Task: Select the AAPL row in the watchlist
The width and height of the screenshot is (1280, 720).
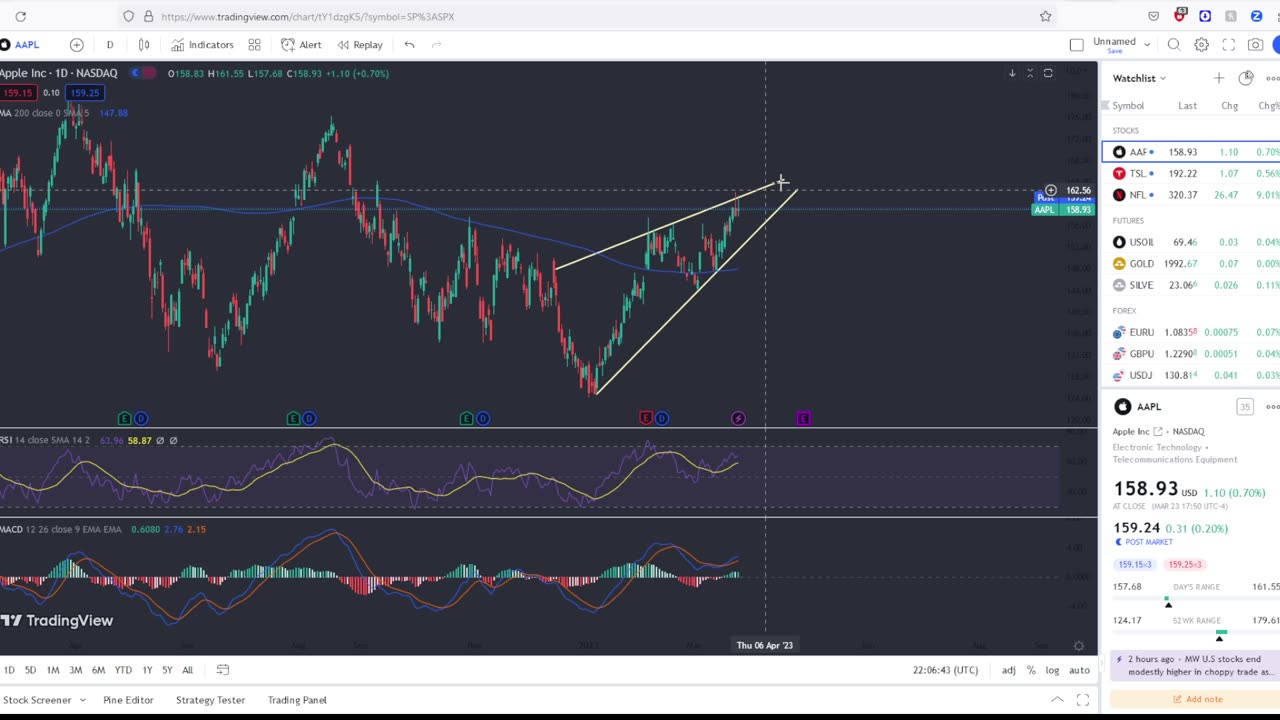Action: (x=1191, y=152)
